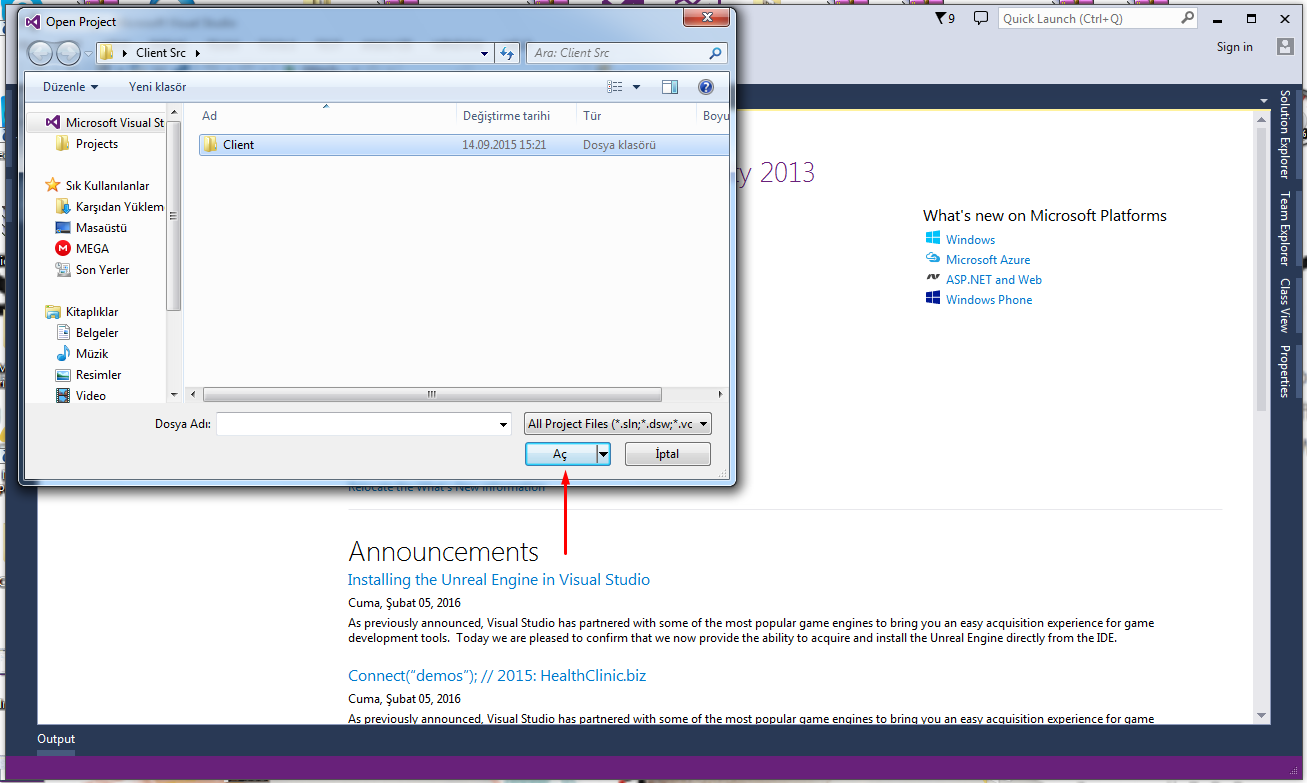The image size is (1307, 783).
Task: Open the Microsoft Azure link
Action: coord(988,260)
